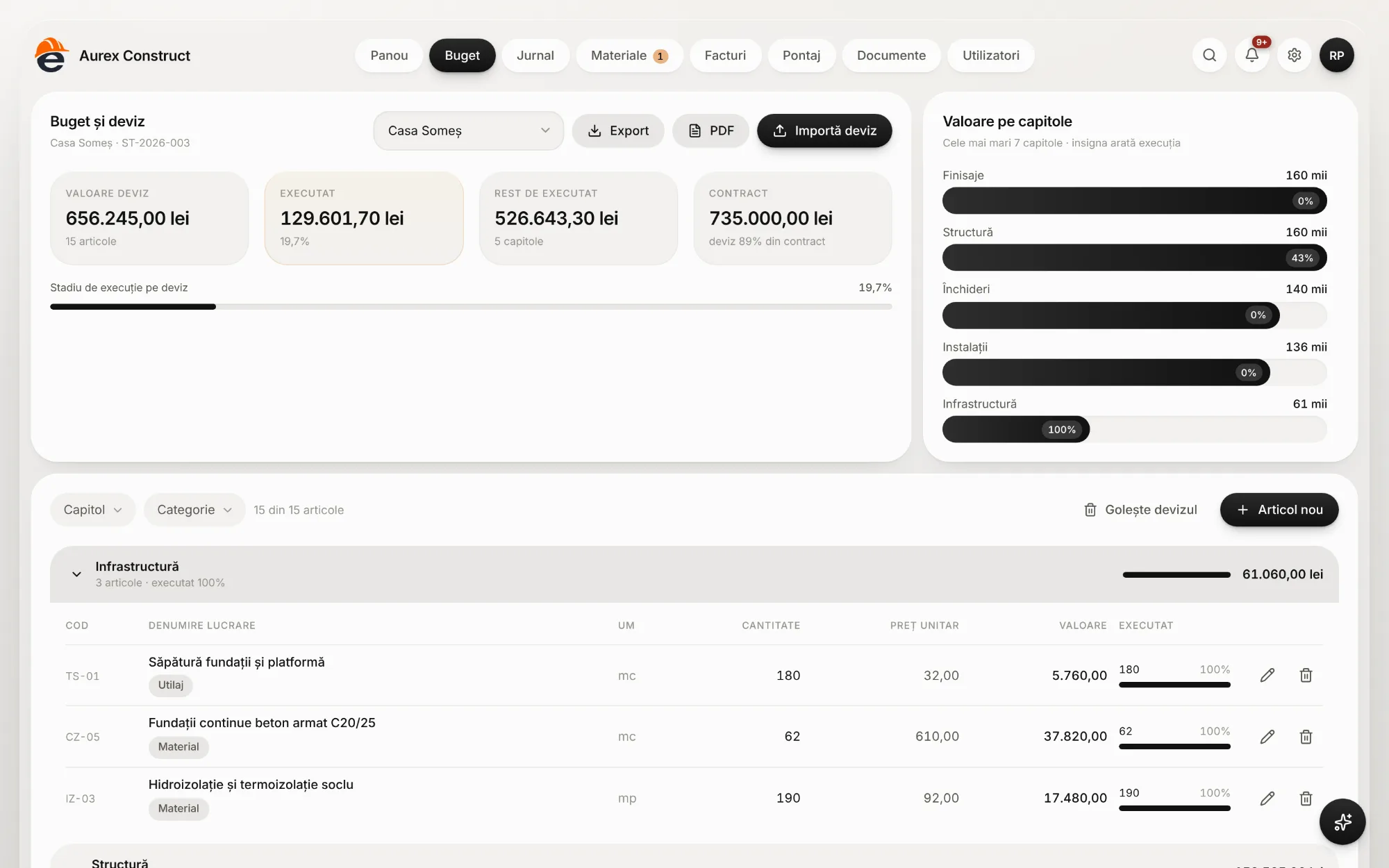Open the Facturi tab
1389x868 pixels.
(725, 56)
